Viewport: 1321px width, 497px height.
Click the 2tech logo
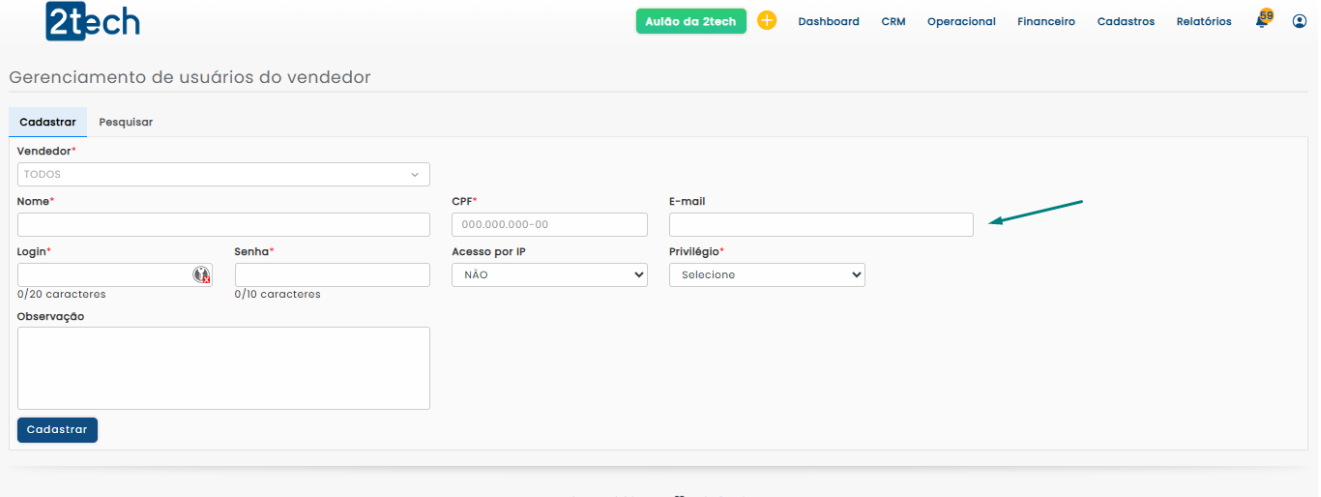(93, 21)
